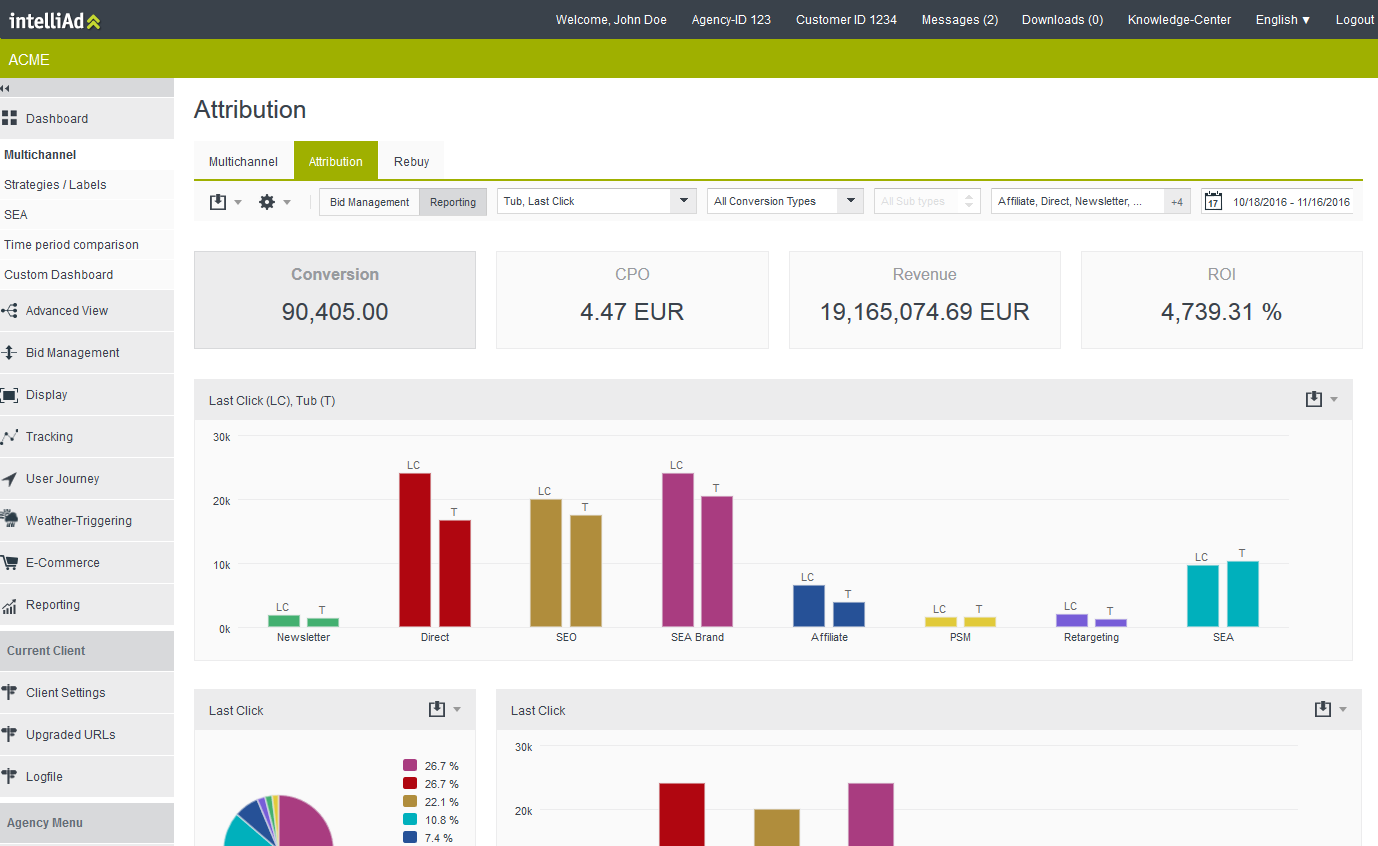Select the Conversion metric tile
The image size is (1378, 846).
click(334, 299)
